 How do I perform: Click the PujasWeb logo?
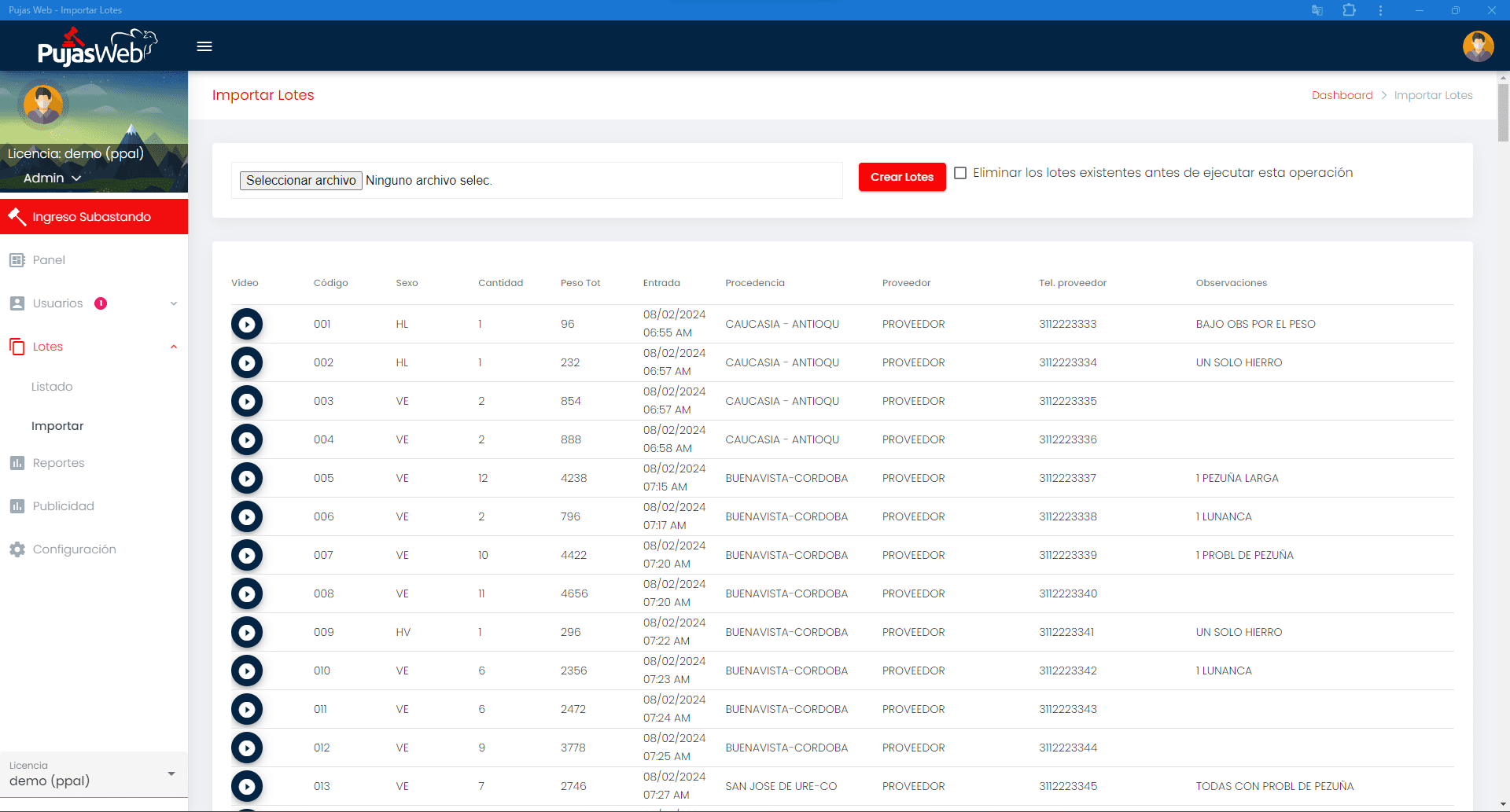97,47
